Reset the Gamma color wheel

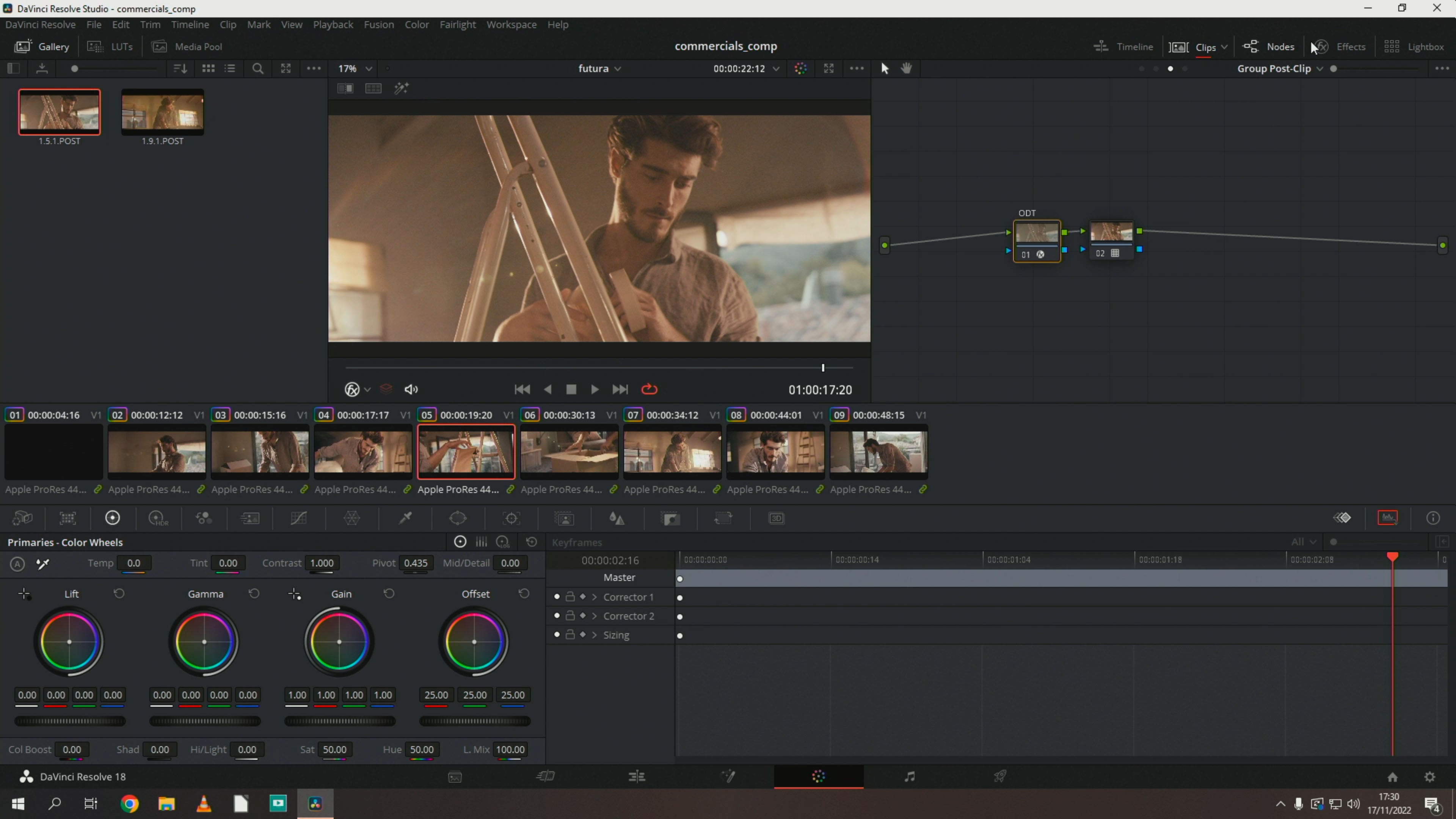tap(254, 593)
